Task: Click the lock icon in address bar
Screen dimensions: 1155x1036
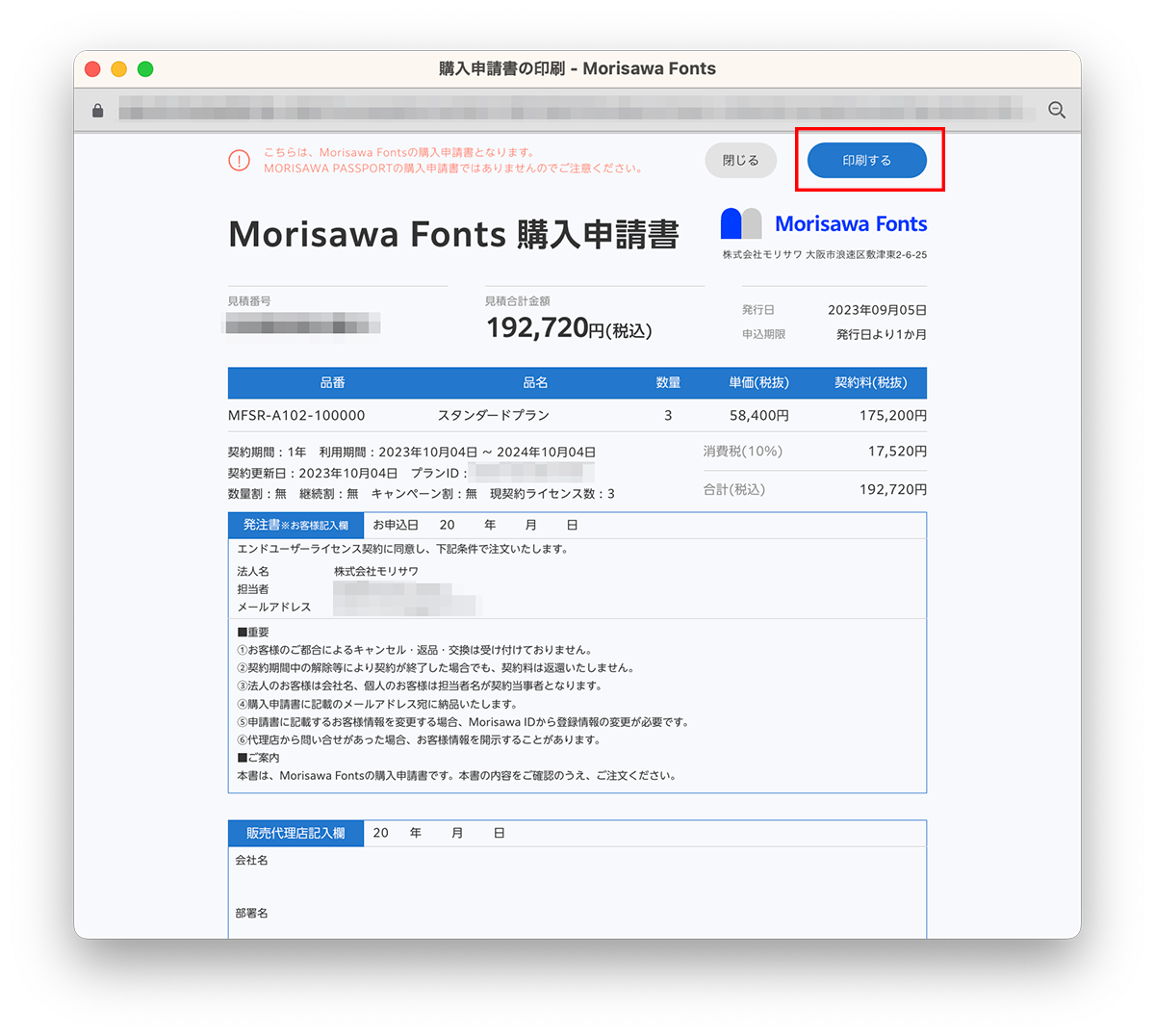Action: [x=97, y=111]
